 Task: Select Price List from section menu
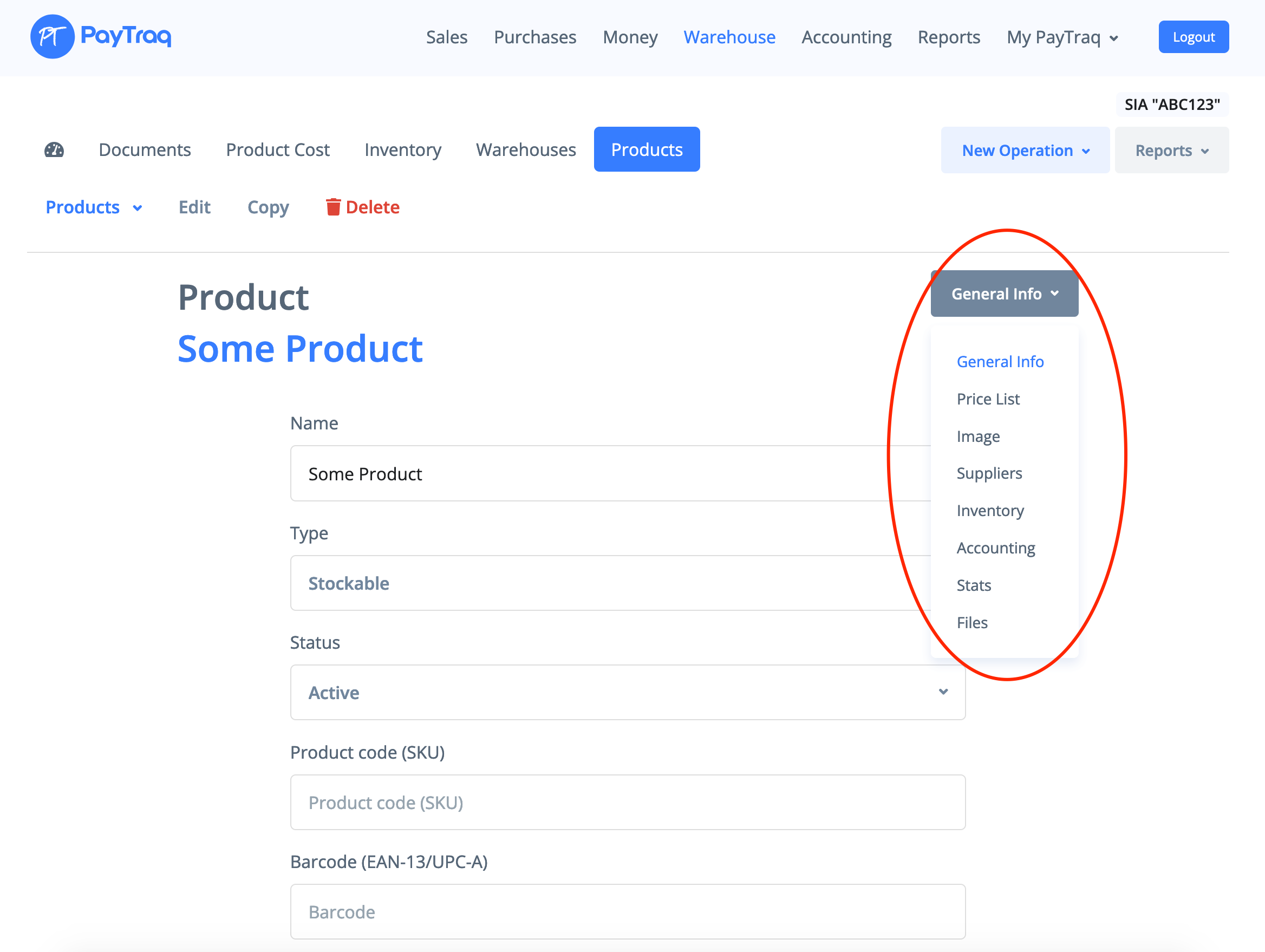[x=988, y=399]
